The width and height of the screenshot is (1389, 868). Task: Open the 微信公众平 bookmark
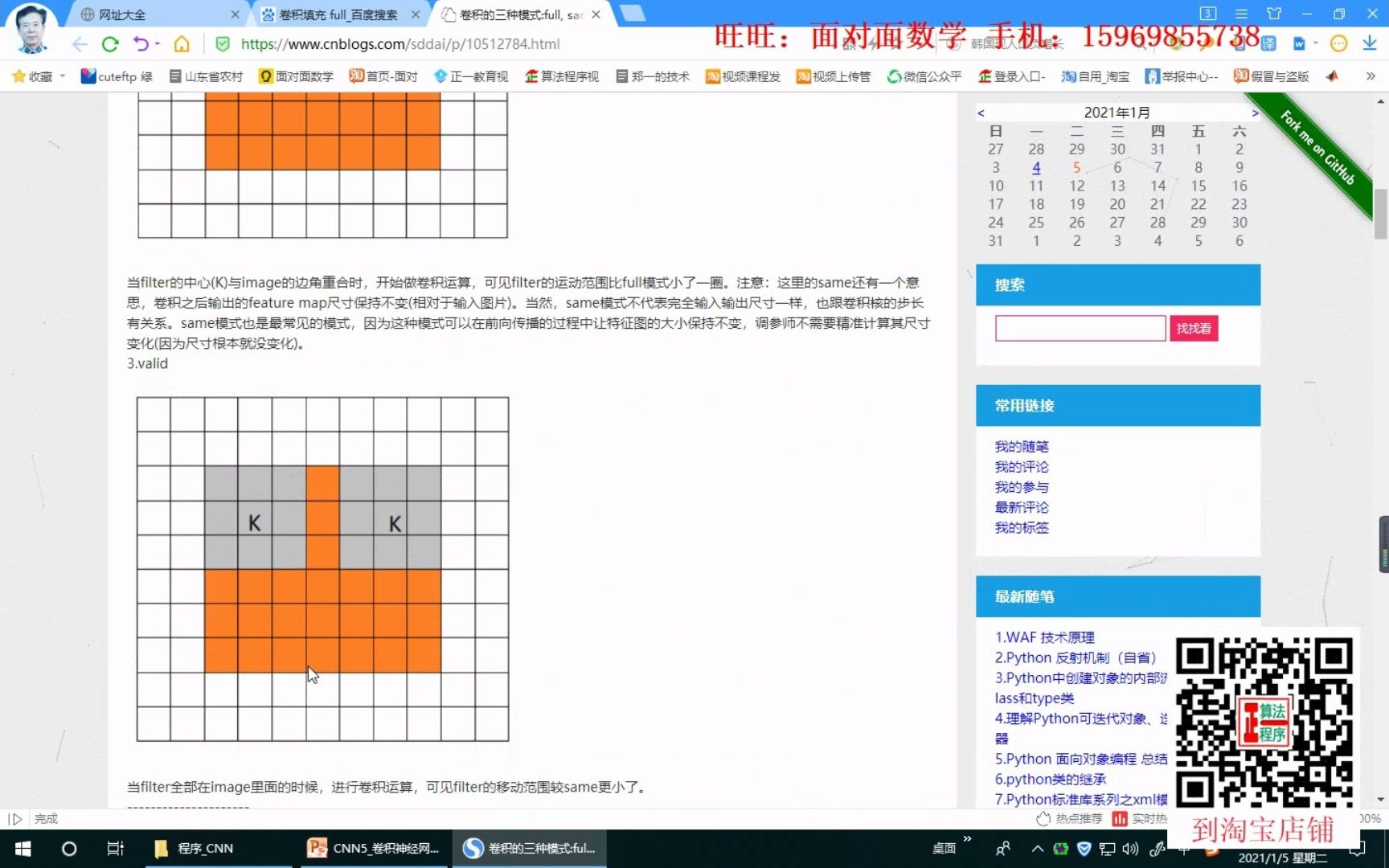pyautogui.click(x=924, y=76)
